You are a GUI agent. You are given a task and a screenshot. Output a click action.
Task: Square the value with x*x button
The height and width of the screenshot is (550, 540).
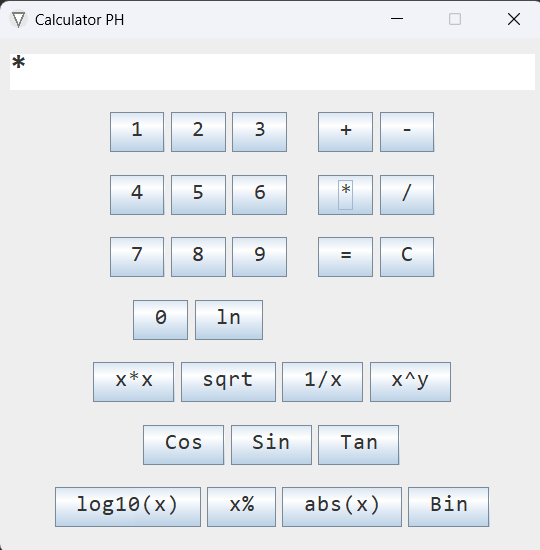[x=133, y=382]
